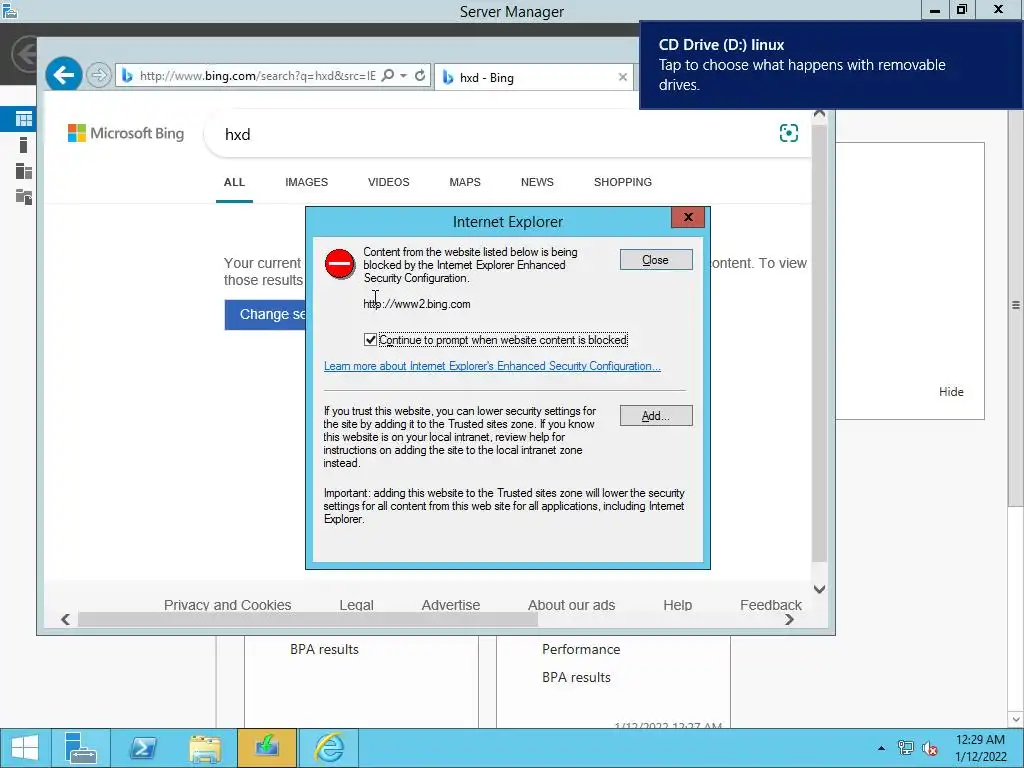Screen dimensions: 1024x768
Task: Click the blue Change settings button on Bing
Action: click(265, 315)
